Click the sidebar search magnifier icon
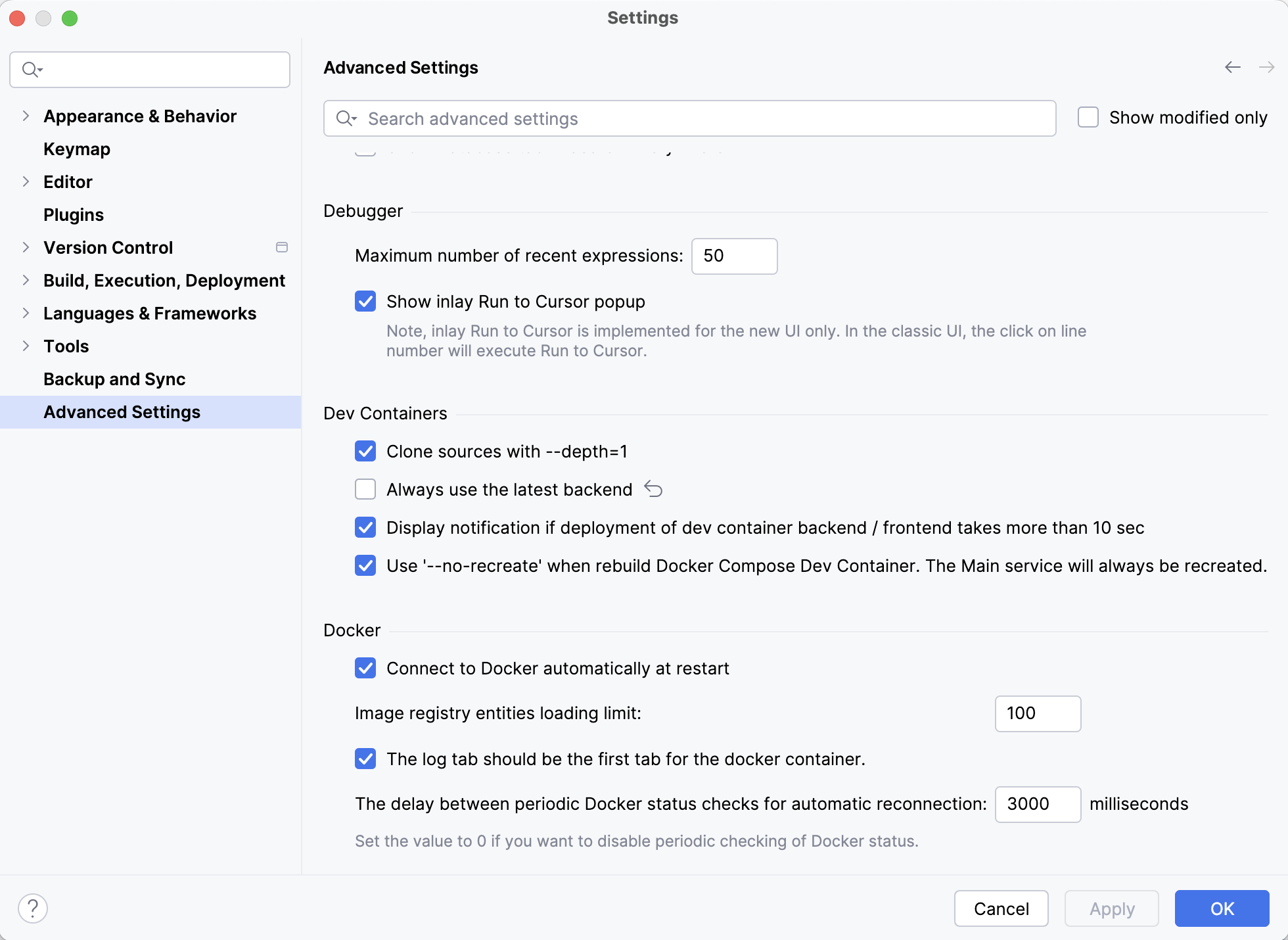The height and width of the screenshot is (940, 1288). tap(32, 70)
